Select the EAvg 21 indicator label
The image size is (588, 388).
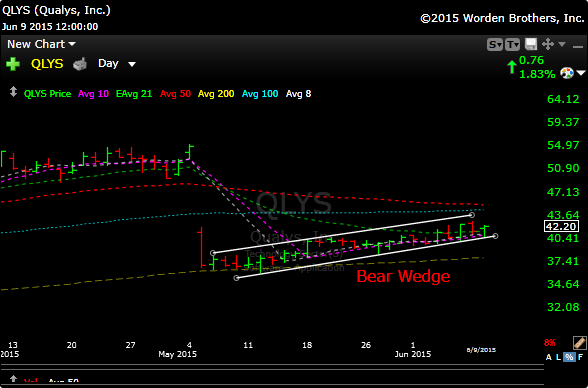click(x=134, y=94)
